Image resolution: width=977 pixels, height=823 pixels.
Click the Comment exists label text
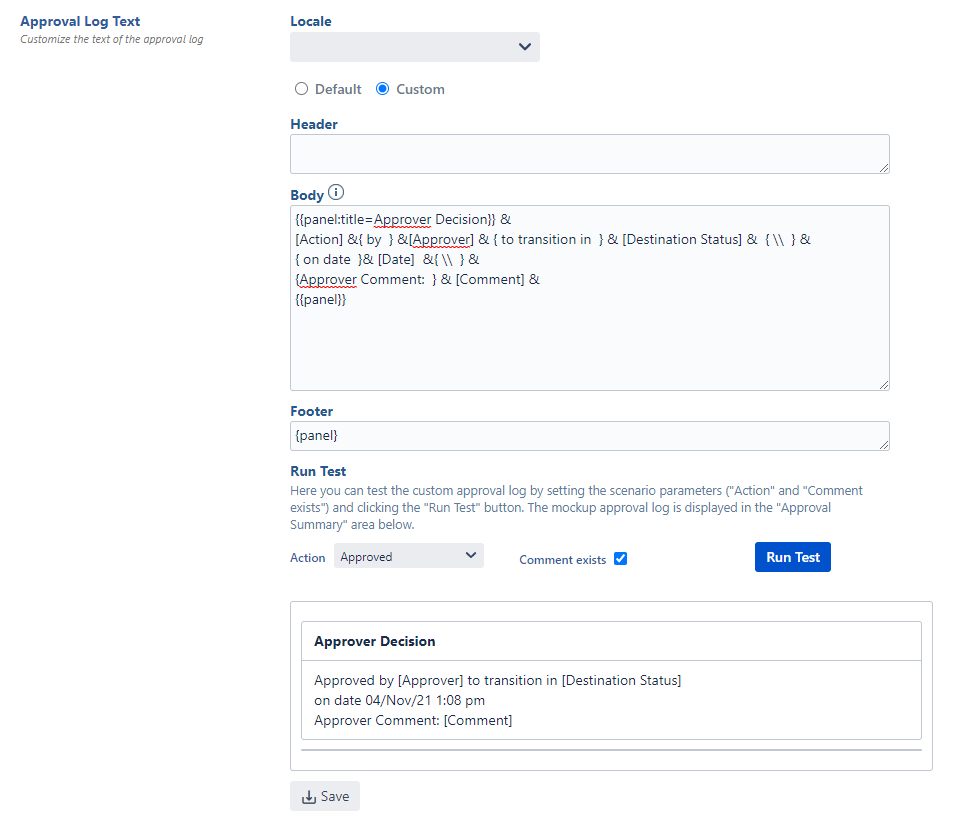click(x=562, y=560)
